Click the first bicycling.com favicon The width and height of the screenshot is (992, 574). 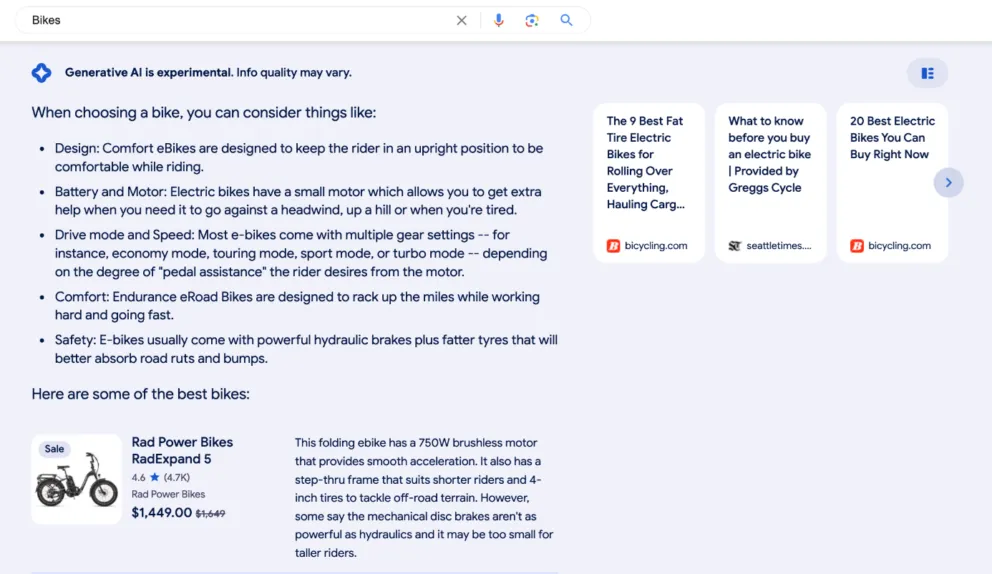coord(613,246)
